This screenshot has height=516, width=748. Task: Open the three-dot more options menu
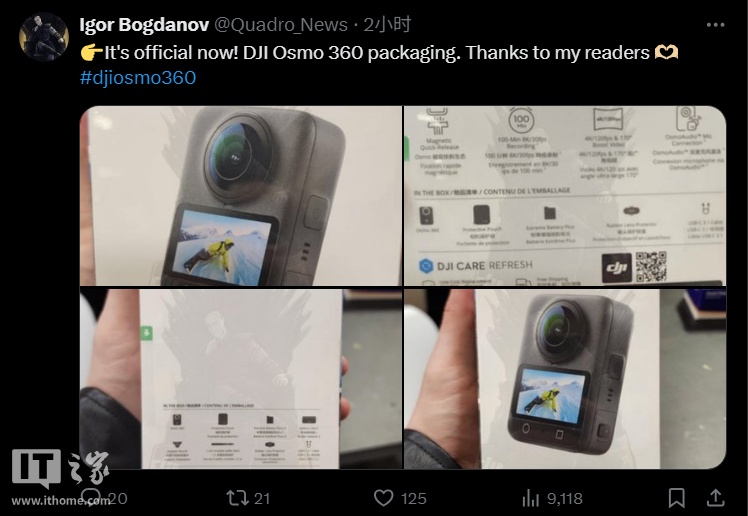pos(715,25)
